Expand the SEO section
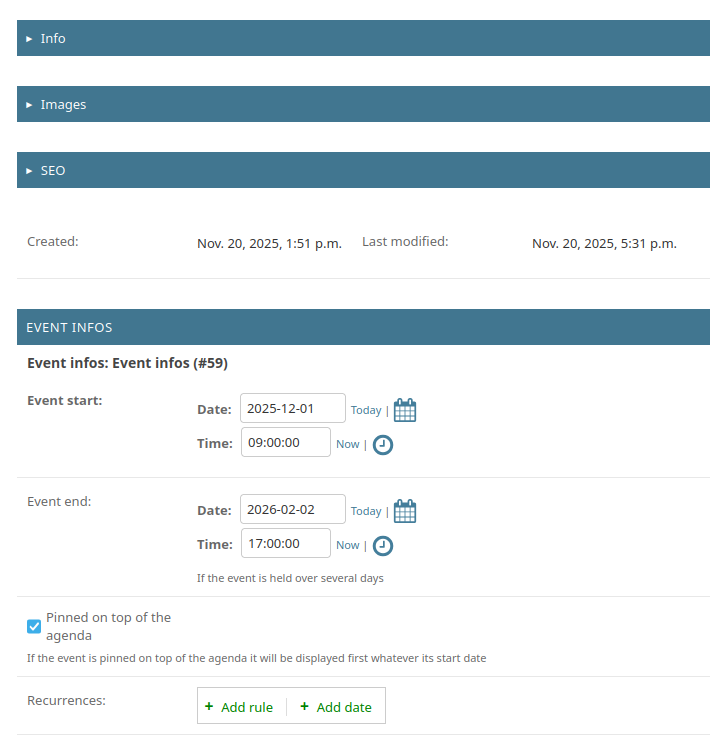The height and width of the screenshot is (740, 710). click(53, 170)
